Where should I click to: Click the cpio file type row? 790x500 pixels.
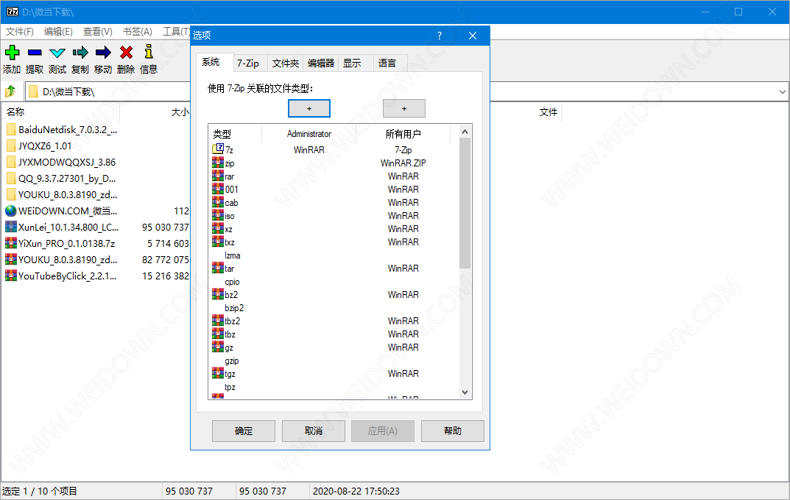(232, 282)
